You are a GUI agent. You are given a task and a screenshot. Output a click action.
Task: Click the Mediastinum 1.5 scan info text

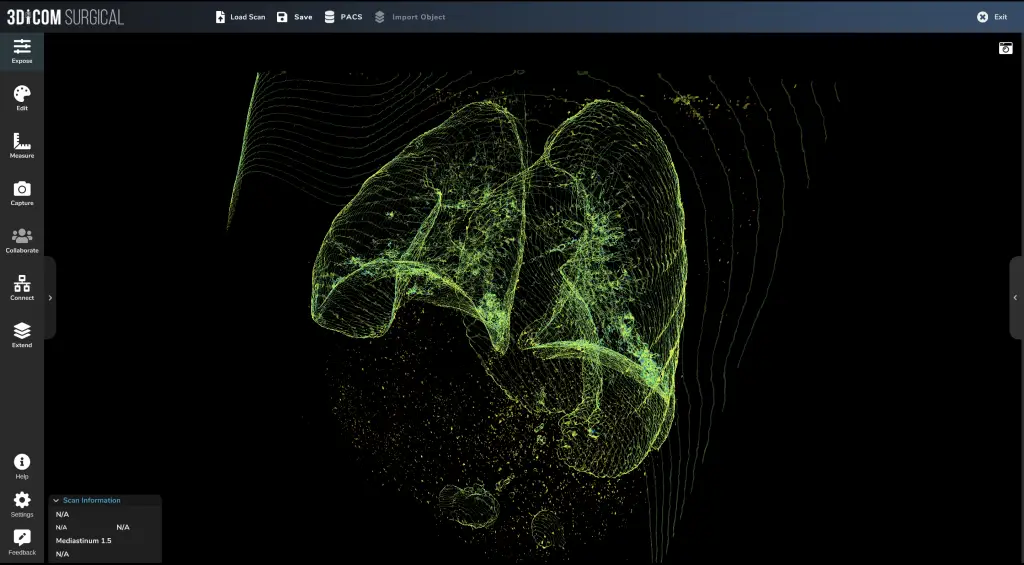click(x=84, y=540)
